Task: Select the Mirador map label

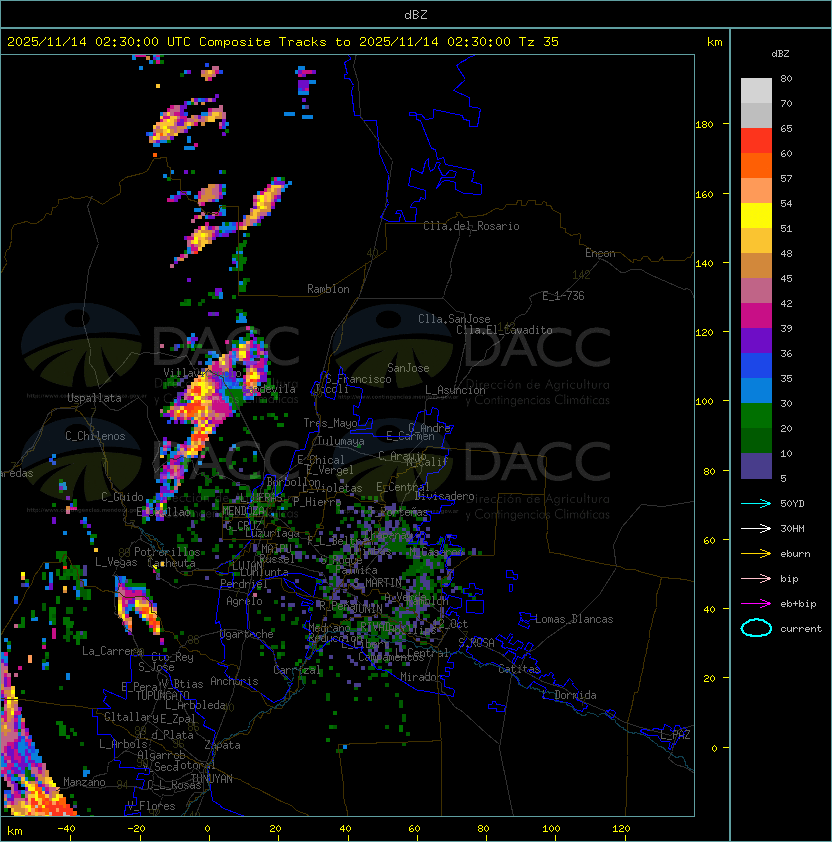Action: [421, 677]
